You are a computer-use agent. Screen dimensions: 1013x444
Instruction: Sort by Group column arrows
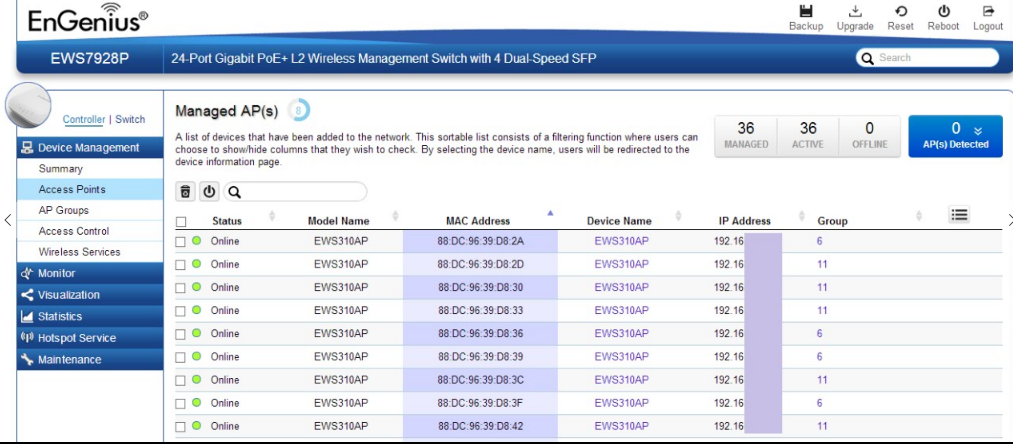[x=919, y=215]
